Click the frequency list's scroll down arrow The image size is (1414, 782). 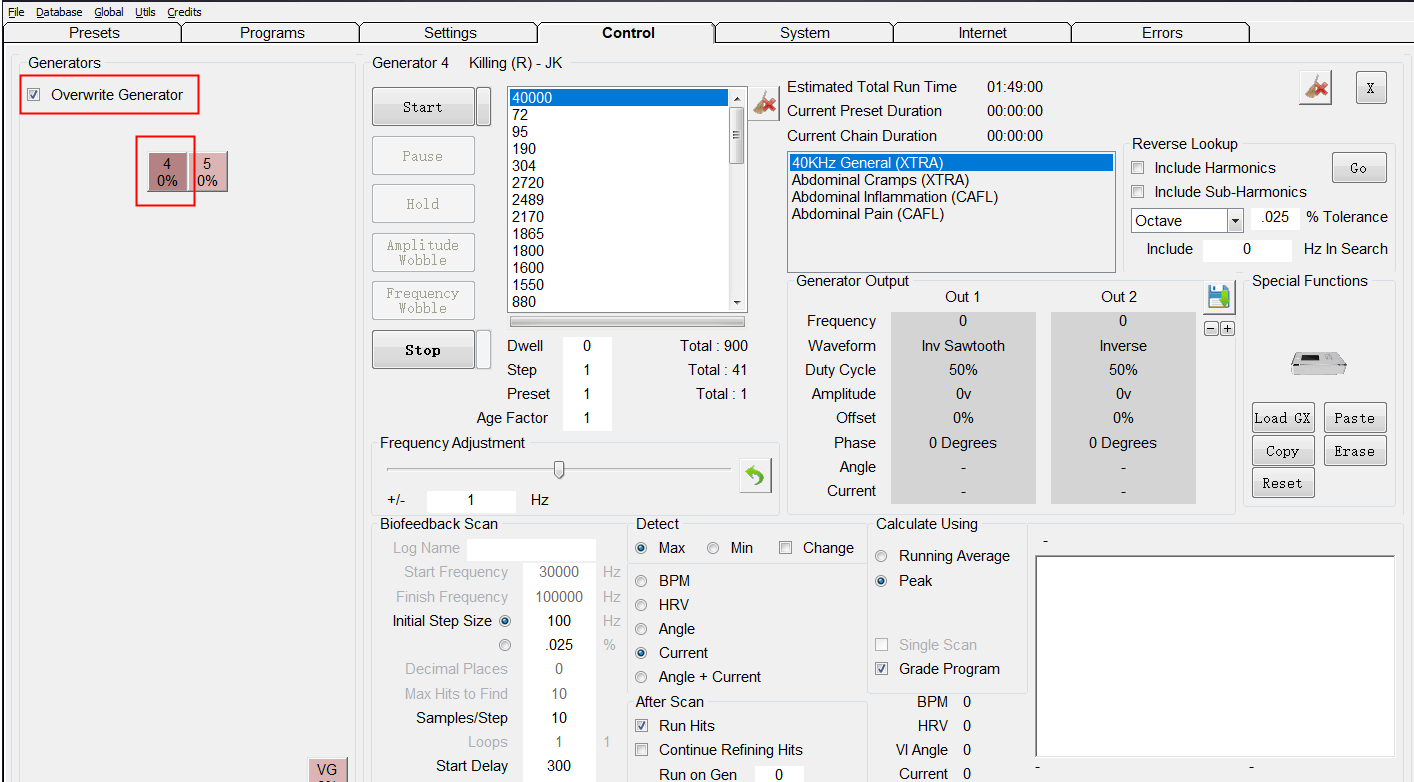pyautogui.click(x=737, y=303)
